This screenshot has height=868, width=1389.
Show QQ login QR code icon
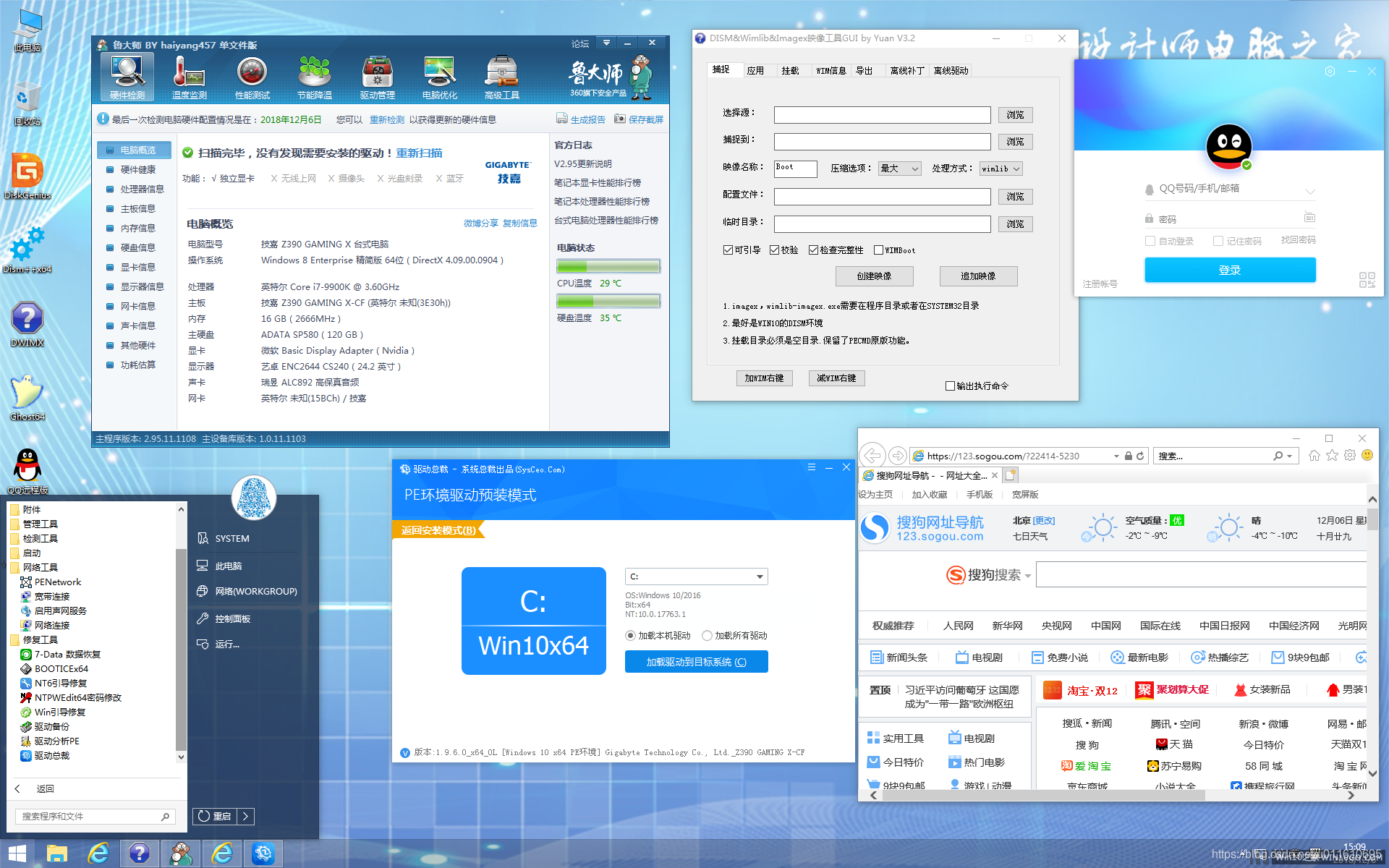coord(1367,280)
